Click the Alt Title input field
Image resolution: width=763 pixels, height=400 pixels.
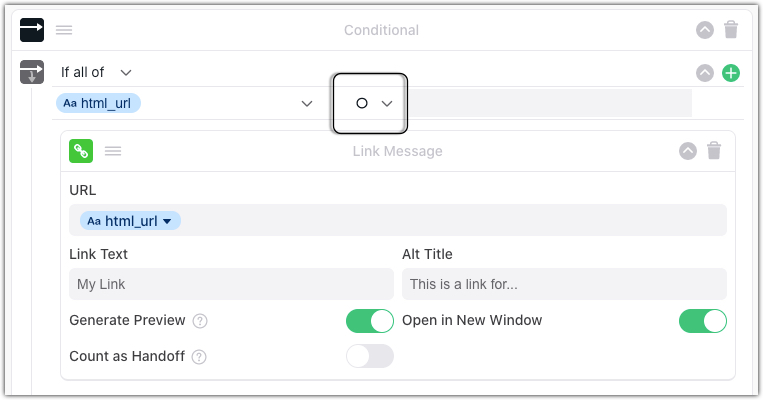[564, 284]
